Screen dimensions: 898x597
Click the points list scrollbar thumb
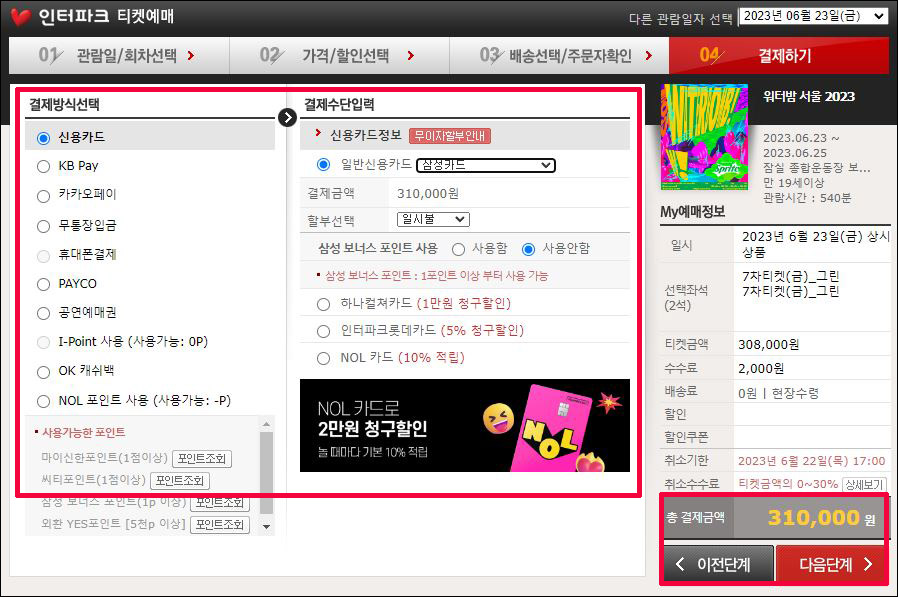[266, 473]
